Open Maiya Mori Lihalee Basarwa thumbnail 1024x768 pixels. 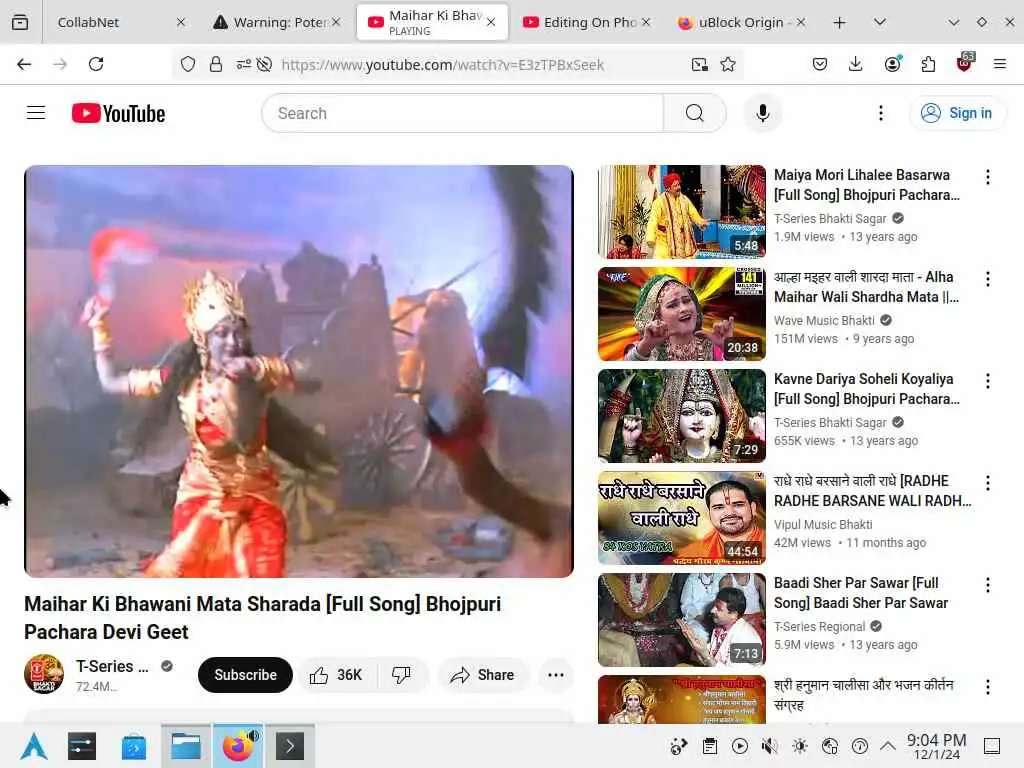682,212
